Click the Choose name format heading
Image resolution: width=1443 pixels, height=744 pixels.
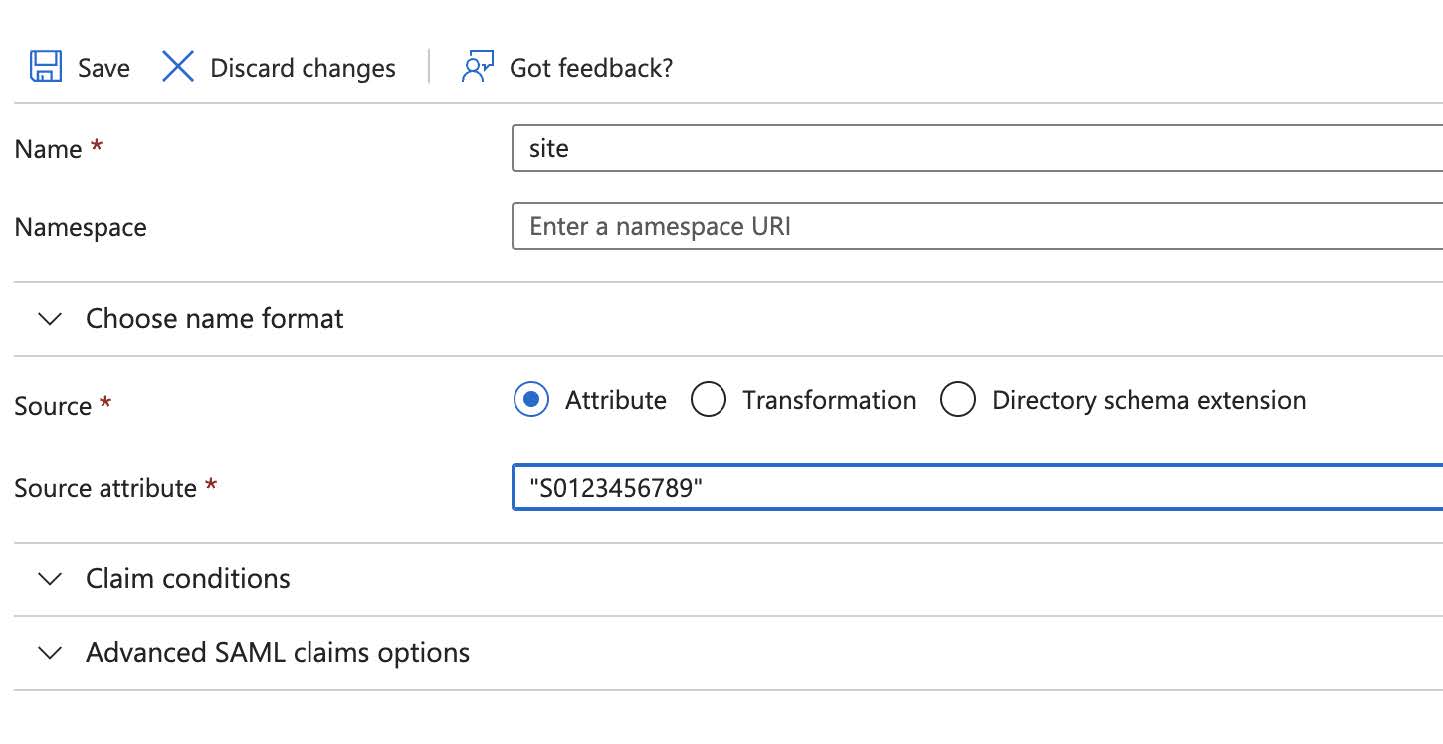click(x=215, y=319)
